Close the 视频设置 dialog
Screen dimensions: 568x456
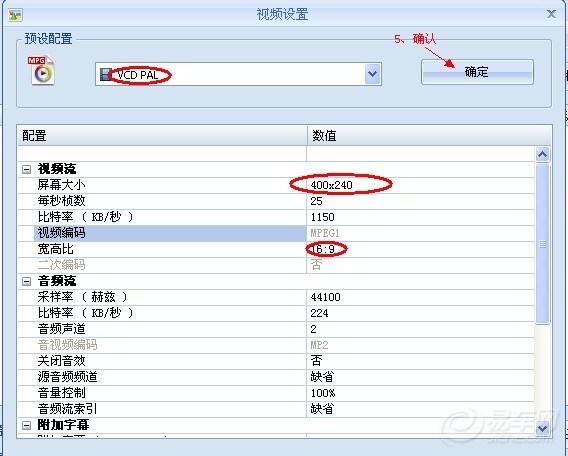(x=551, y=14)
